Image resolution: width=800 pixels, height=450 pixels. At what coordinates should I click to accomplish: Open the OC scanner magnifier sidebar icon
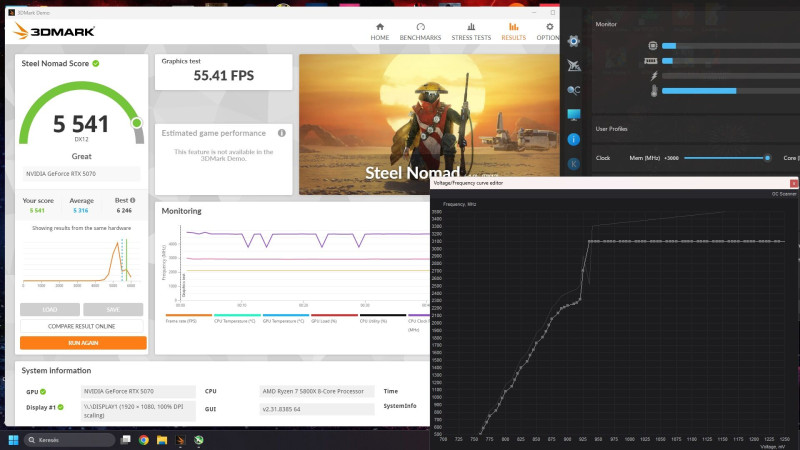click(x=573, y=90)
